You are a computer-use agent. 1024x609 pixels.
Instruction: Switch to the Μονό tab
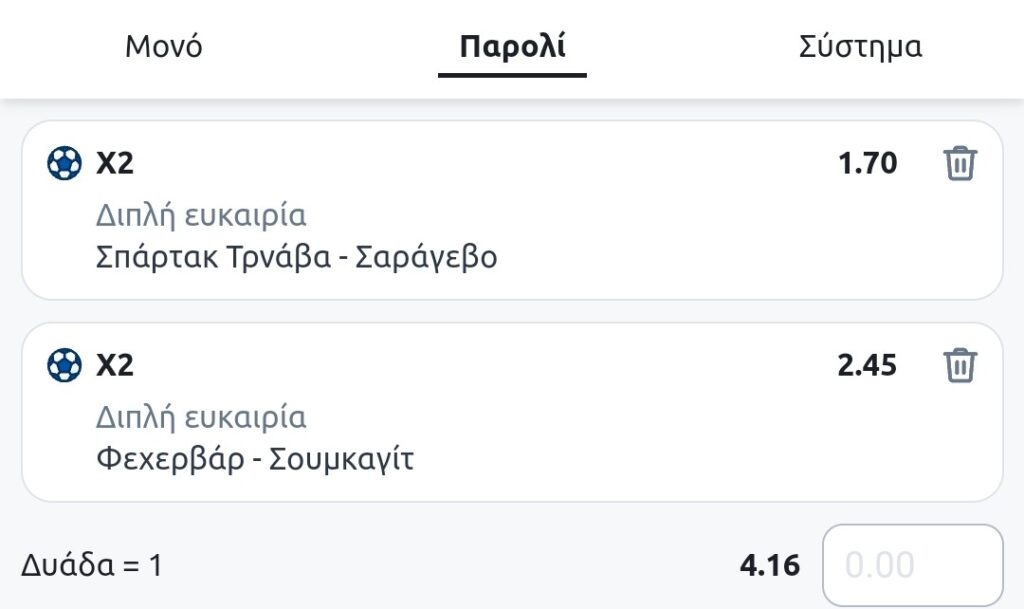[164, 47]
